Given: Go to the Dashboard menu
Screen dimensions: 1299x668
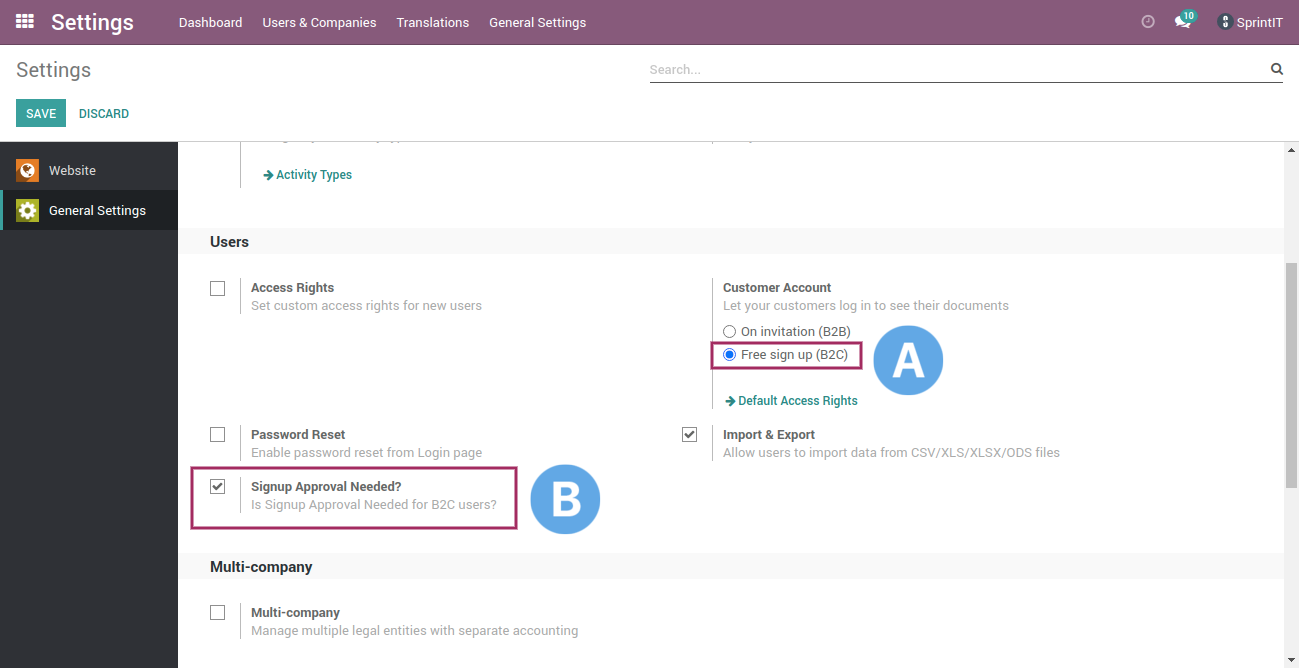Looking at the screenshot, I should [210, 22].
